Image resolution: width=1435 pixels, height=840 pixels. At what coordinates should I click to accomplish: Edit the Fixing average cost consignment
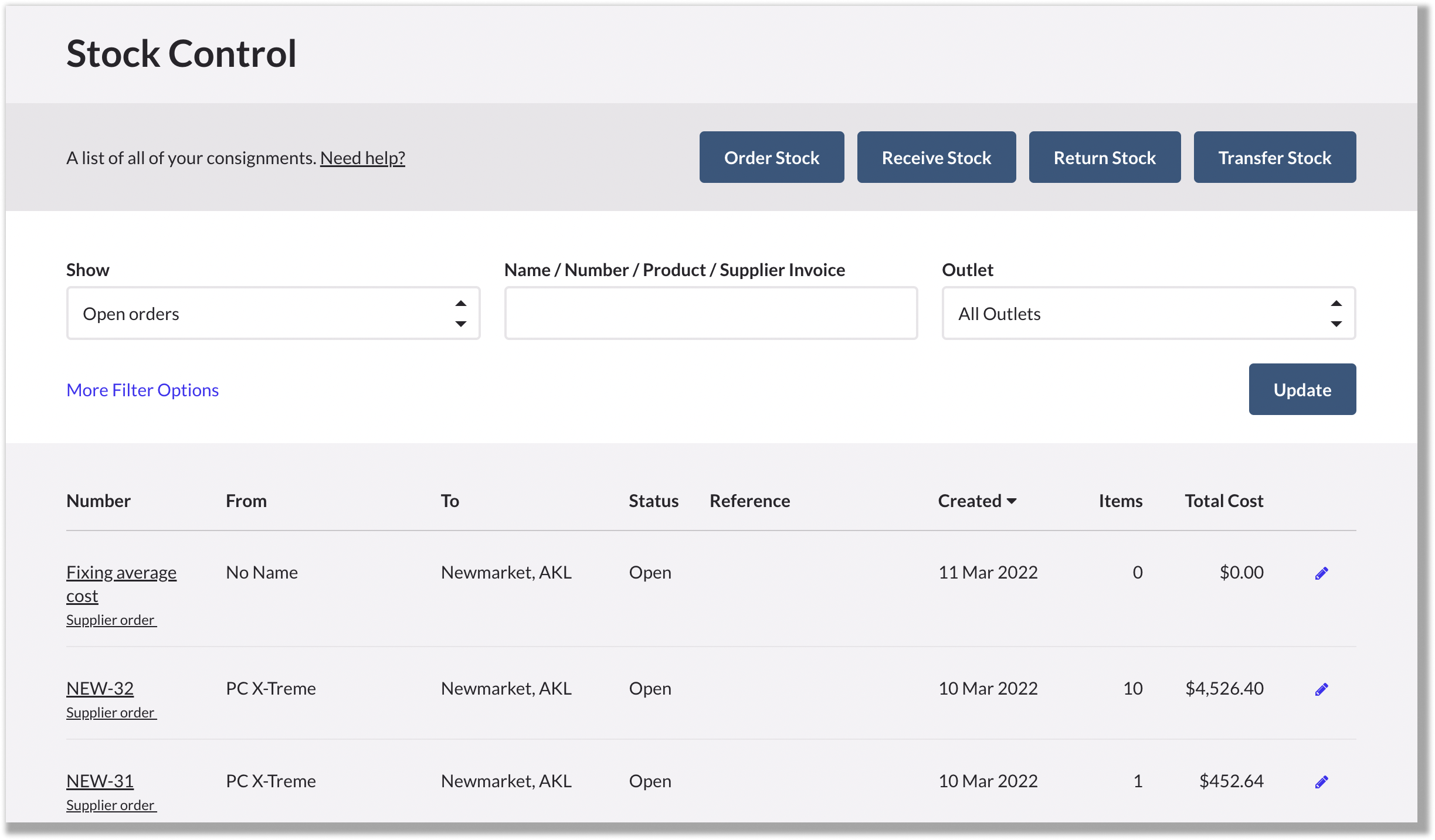[x=1321, y=573]
